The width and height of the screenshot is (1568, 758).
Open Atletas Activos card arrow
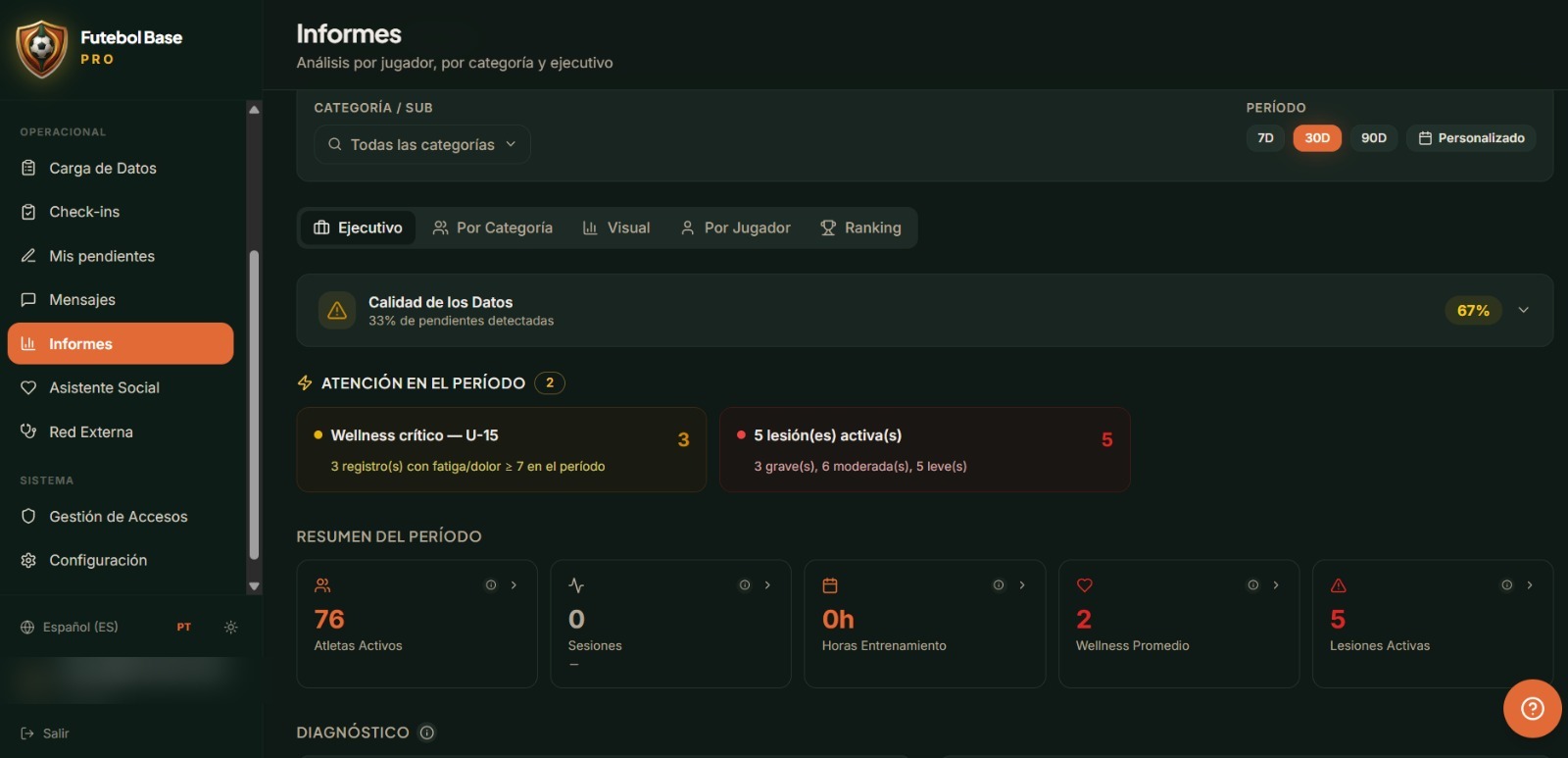tap(514, 585)
